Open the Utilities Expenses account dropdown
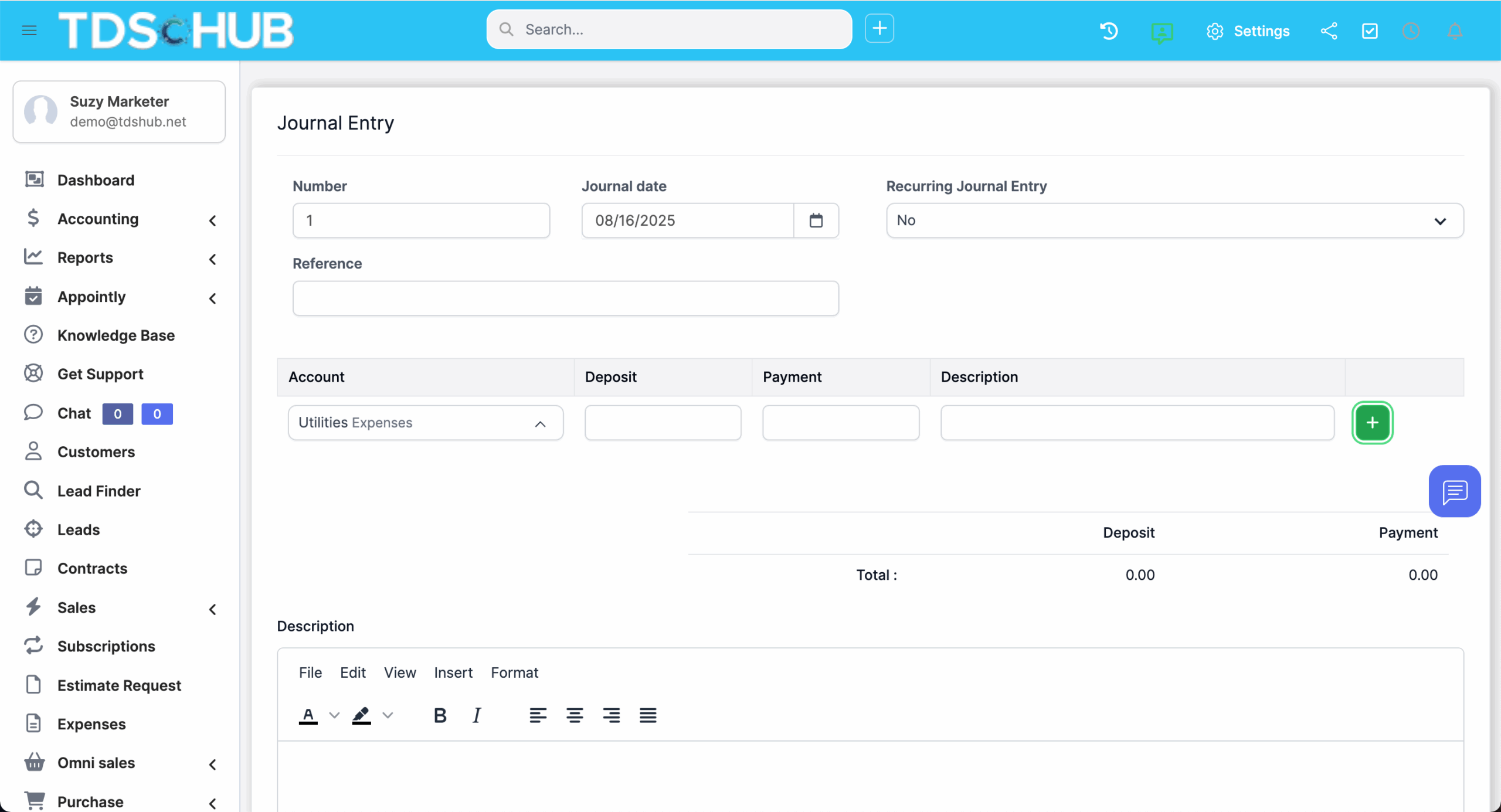The image size is (1501, 812). (x=425, y=423)
